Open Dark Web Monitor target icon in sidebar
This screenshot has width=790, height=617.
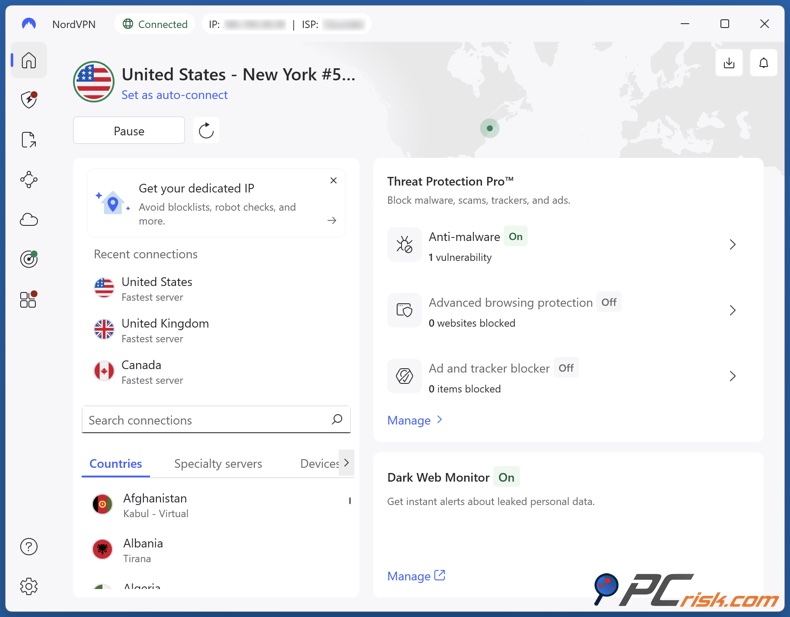pyautogui.click(x=29, y=260)
